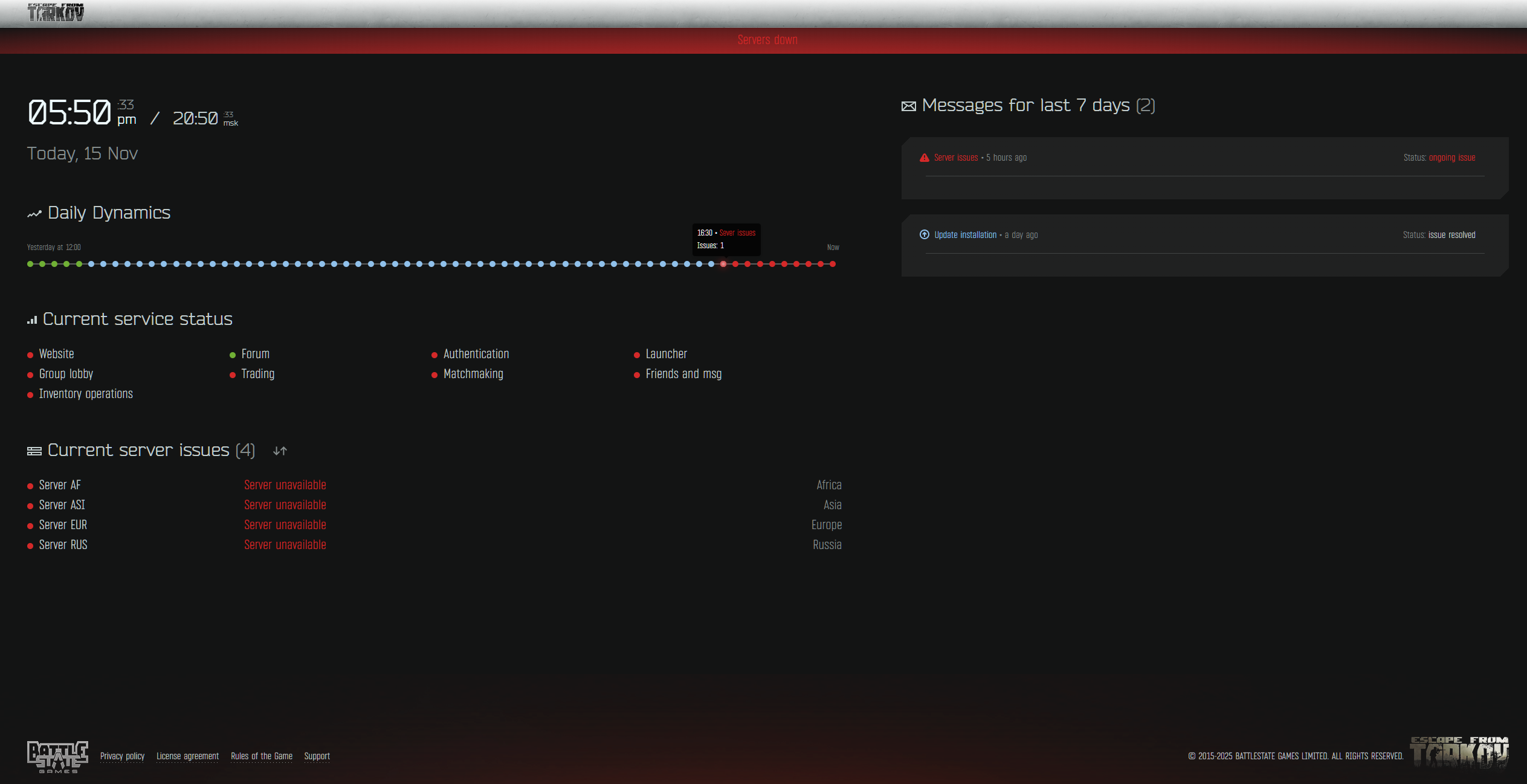Click the envelope icon next to Messages heading
Viewport: 1527px width, 784px height.
(x=908, y=107)
